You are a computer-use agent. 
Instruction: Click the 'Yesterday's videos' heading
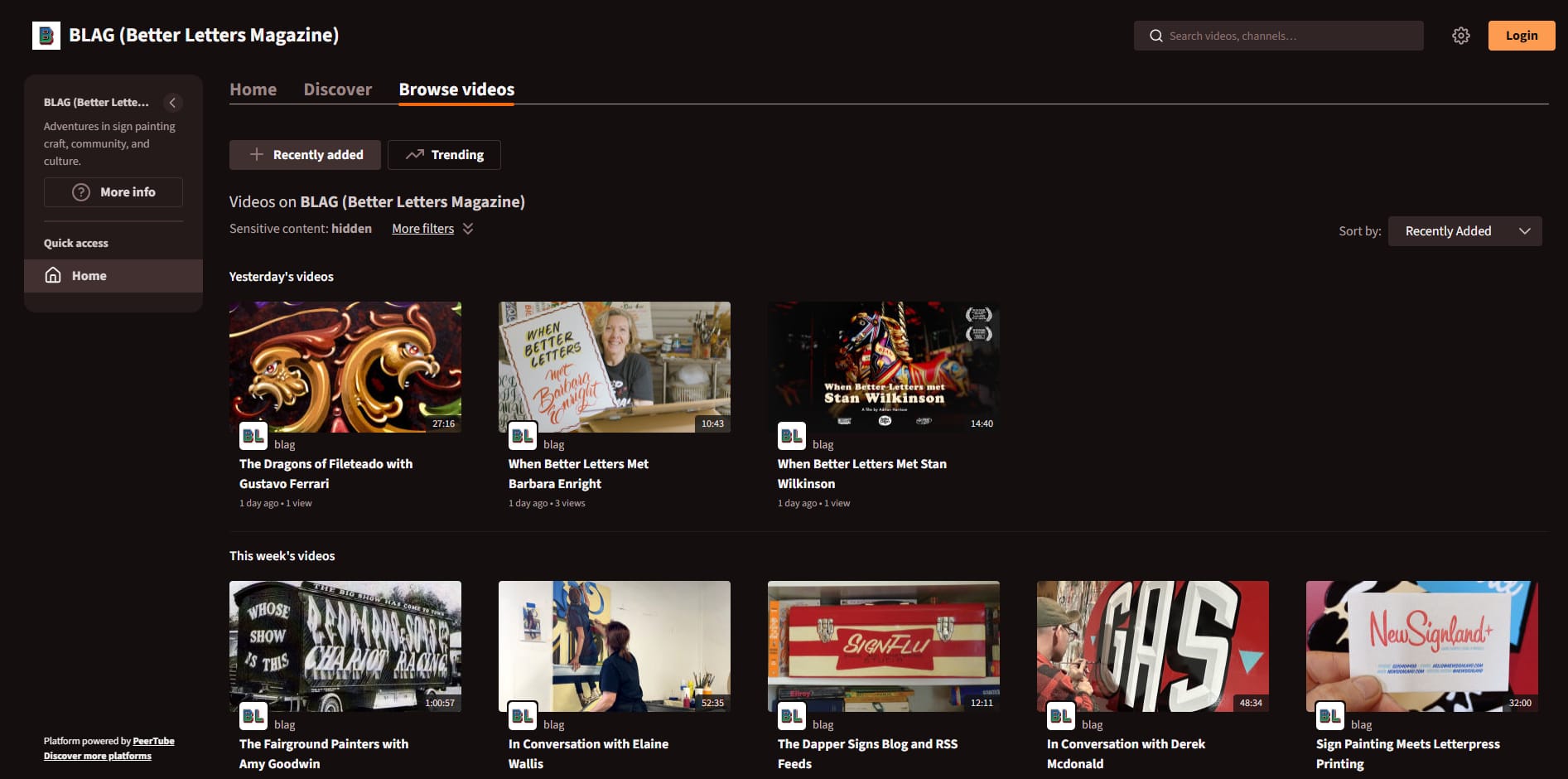tap(282, 277)
